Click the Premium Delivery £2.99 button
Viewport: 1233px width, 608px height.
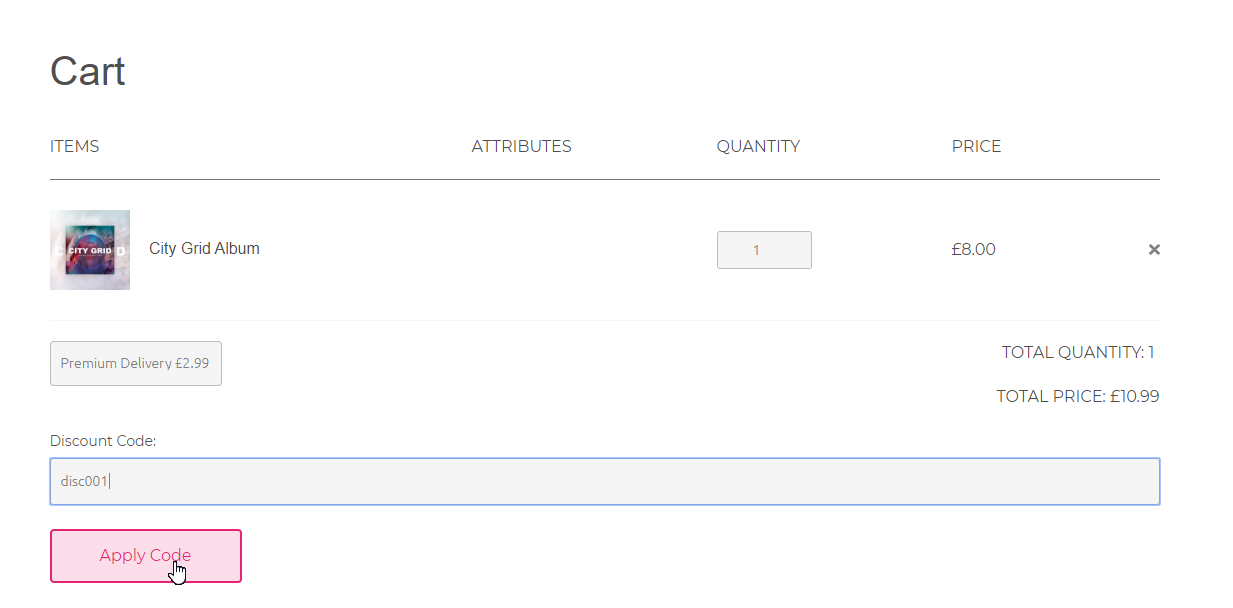pyautogui.click(x=136, y=363)
